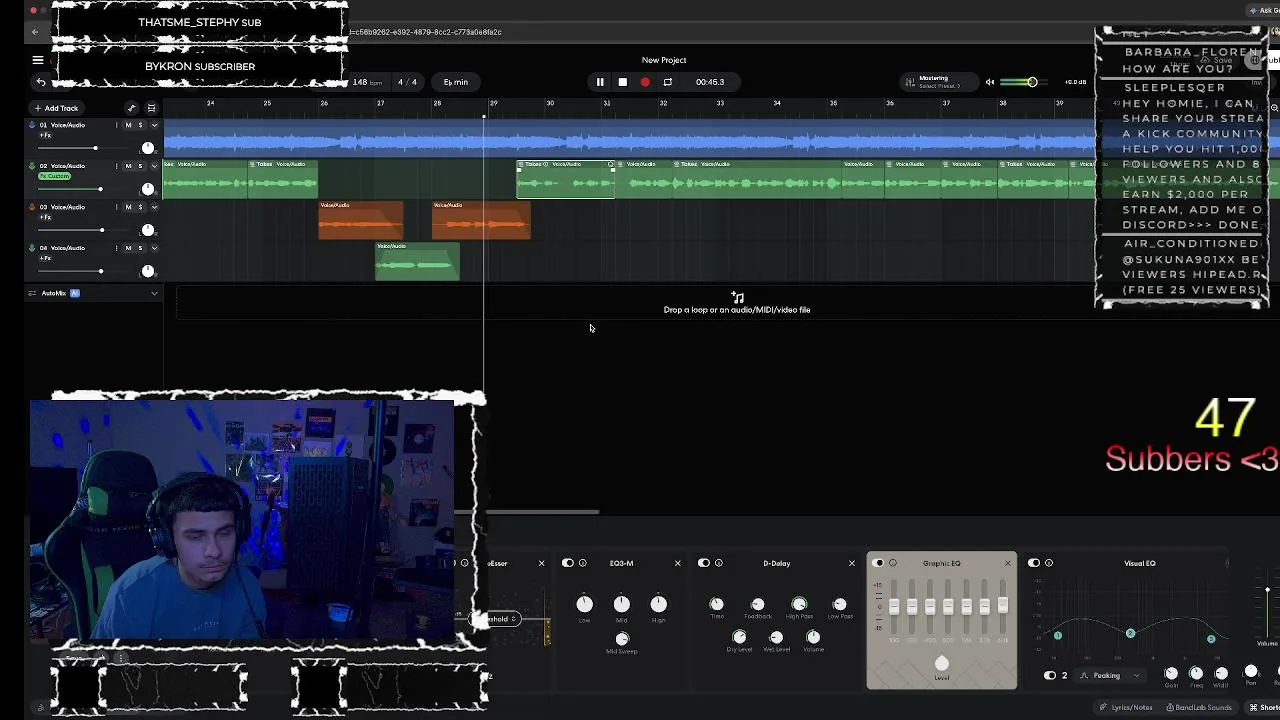The image size is (1280, 720).
Task: Click the track 02 pan knob
Action: pyautogui.click(x=148, y=189)
